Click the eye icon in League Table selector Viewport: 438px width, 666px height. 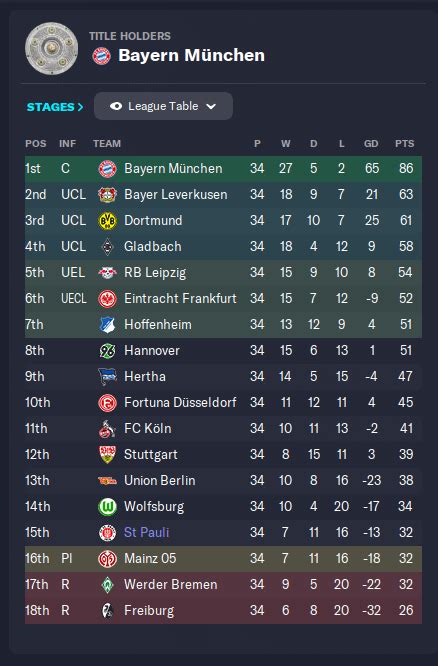point(116,106)
